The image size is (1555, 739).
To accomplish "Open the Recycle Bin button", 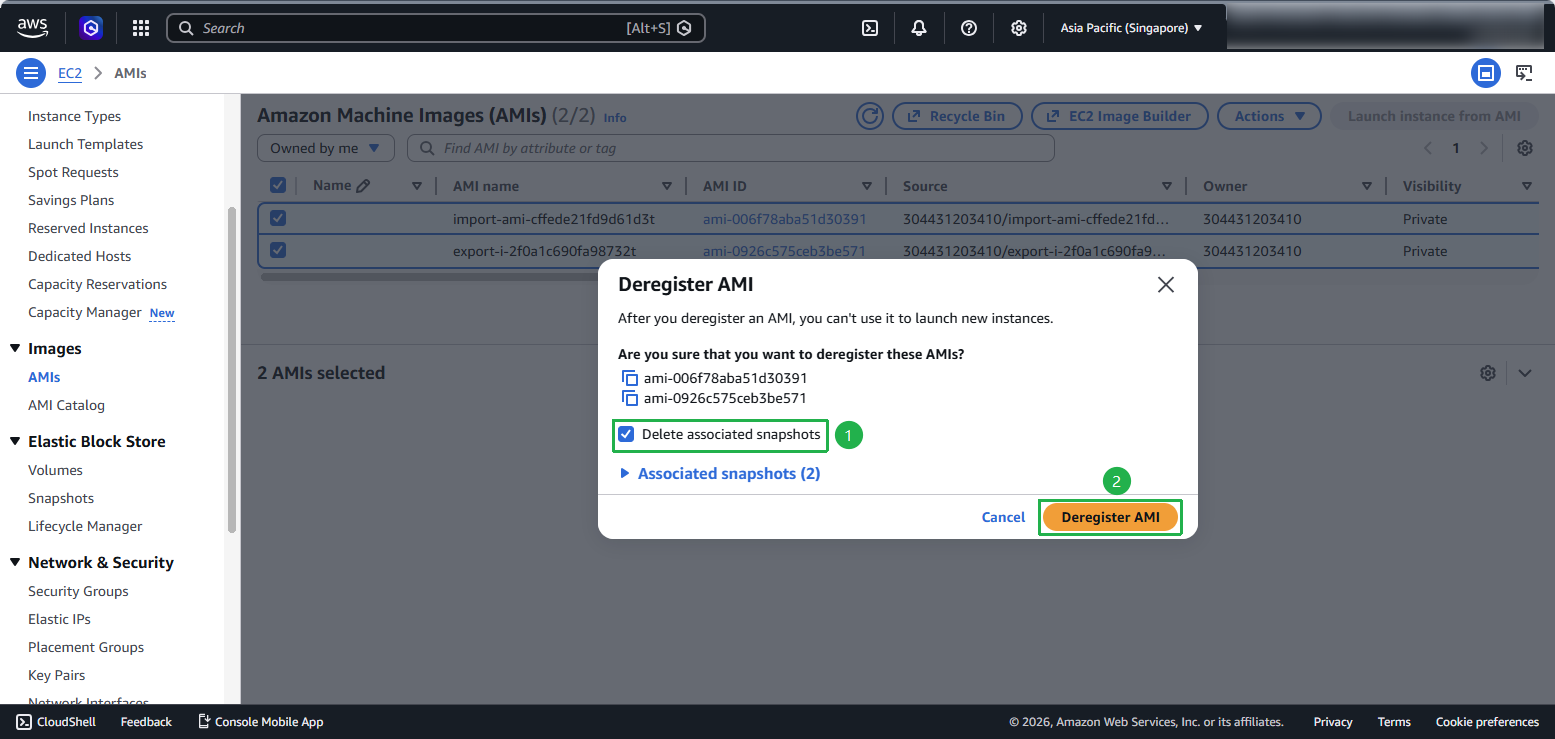I will [956, 116].
